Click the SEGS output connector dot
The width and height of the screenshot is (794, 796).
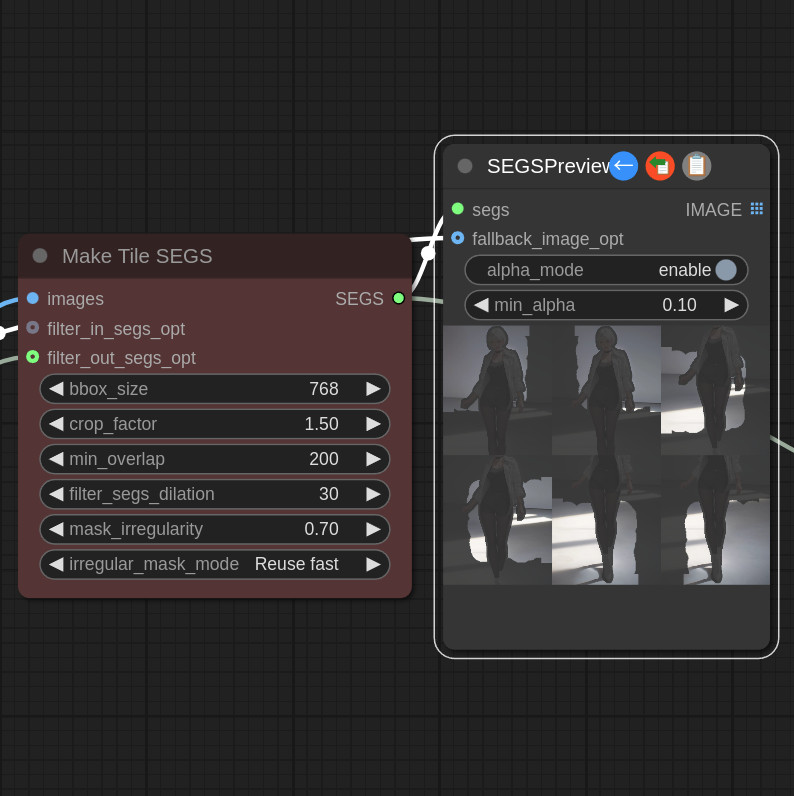coord(399,298)
